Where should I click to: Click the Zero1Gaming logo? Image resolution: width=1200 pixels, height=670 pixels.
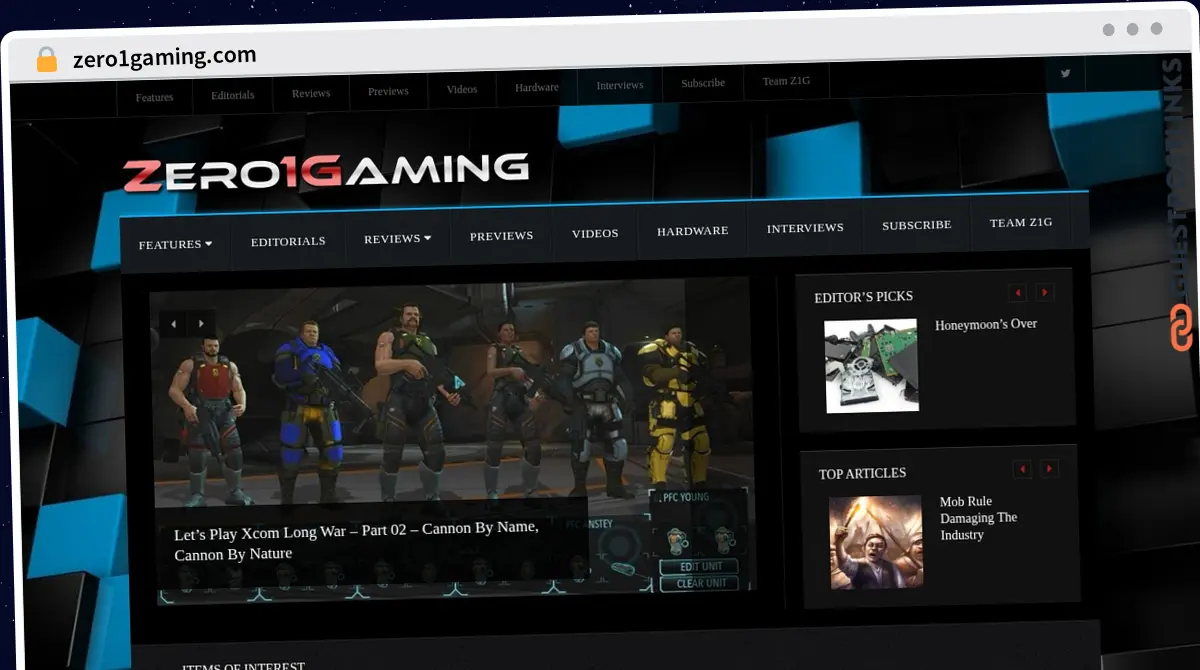[326, 172]
